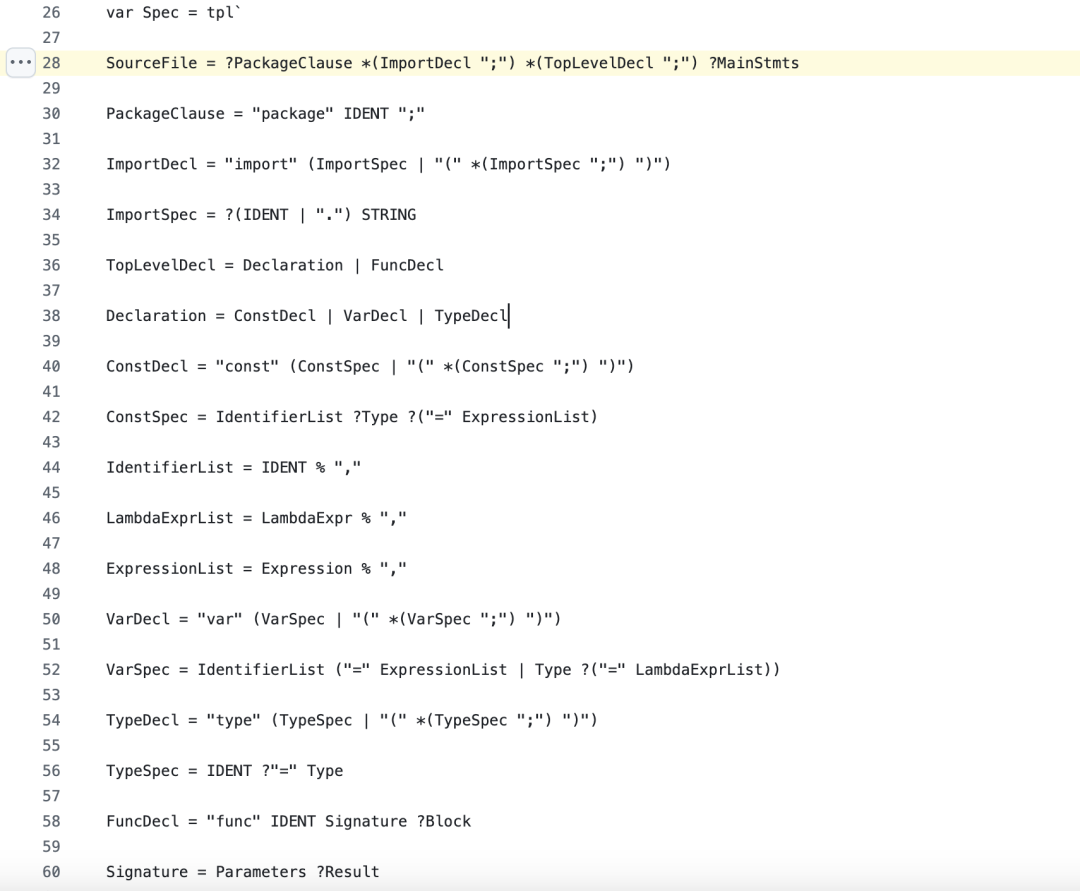This screenshot has width=1080, height=891.
Task: Open the three-dot menu beside line 28
Action: click(x=21, y=63)
